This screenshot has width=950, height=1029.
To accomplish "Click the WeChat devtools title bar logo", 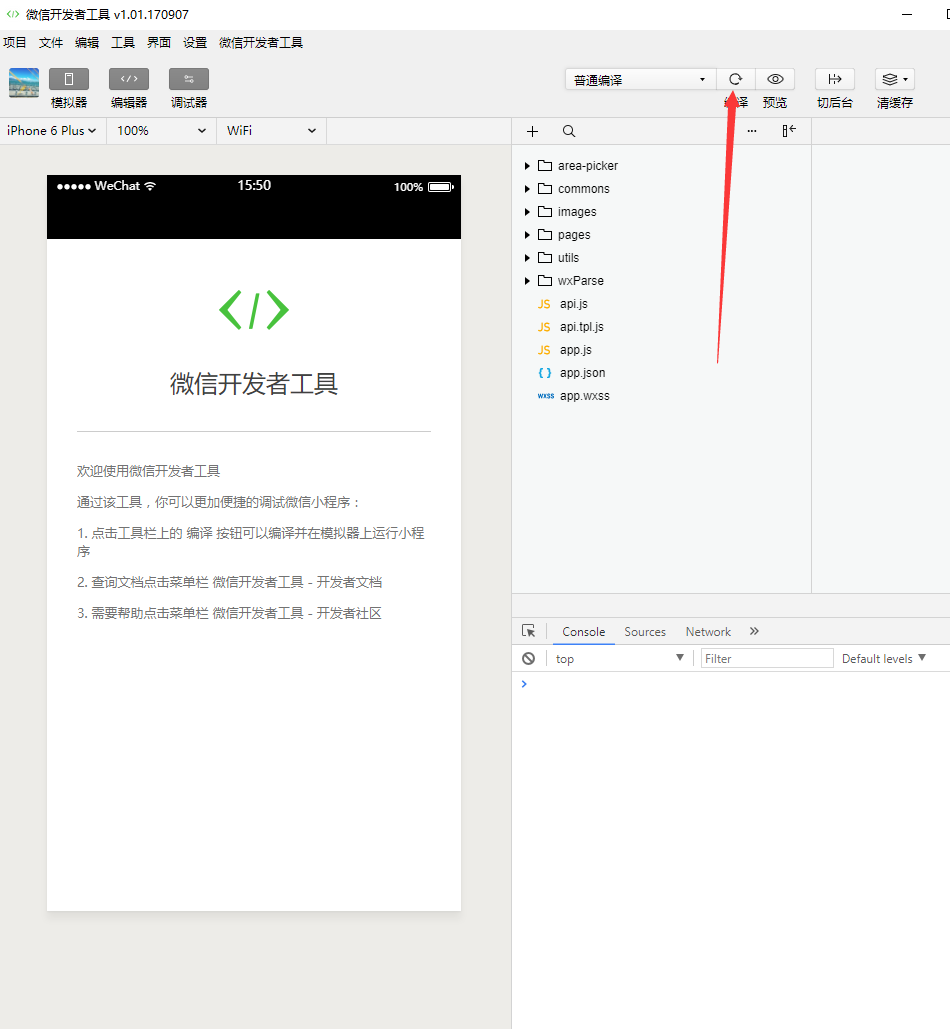I will pyautogui.click(x=12, y=14).
